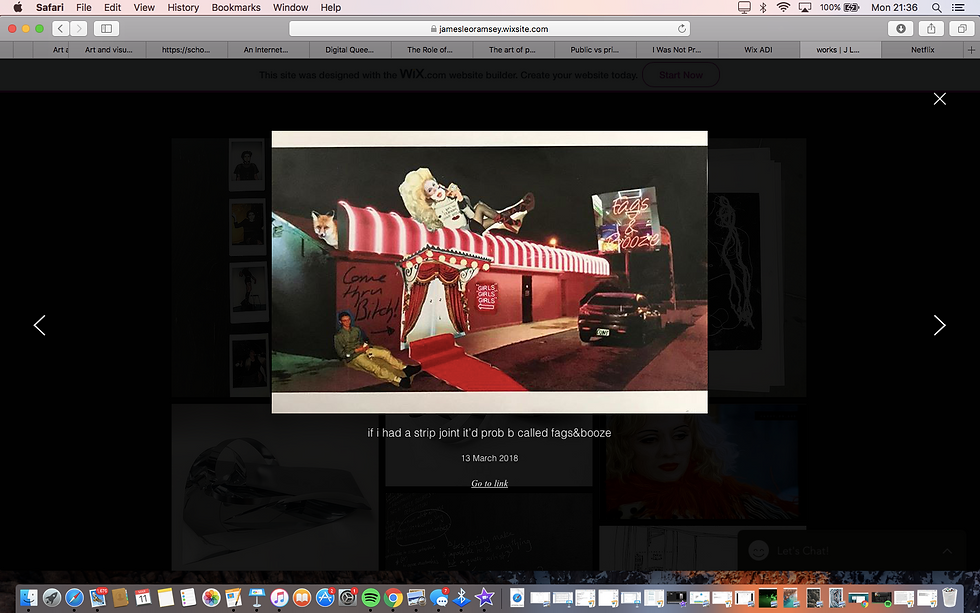980x613 pixels.
Task: Open the Apple menu
Action: (18, 7)
